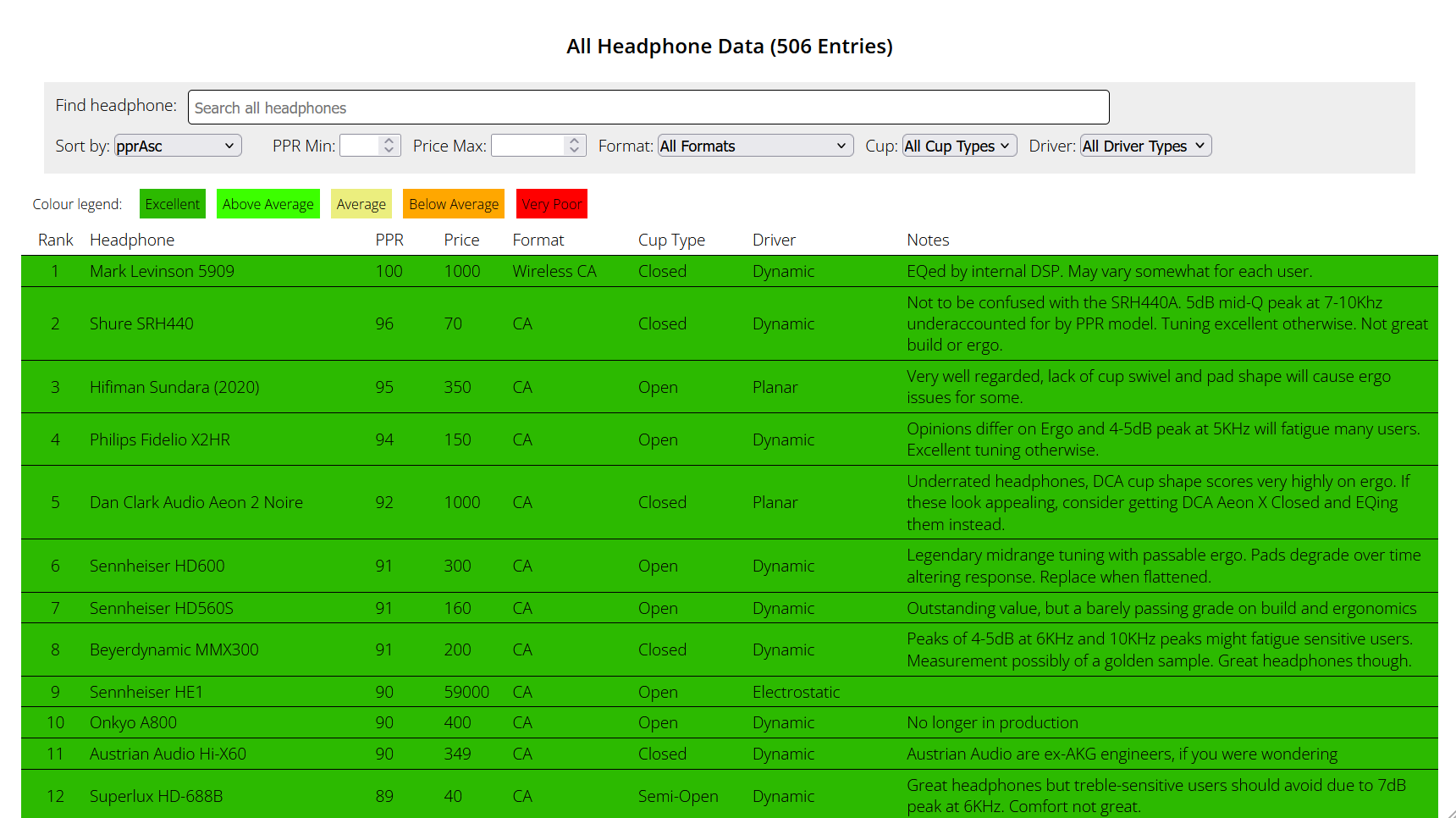Viewport: 1456px width, 818px height.
Task: Click the 59000 price cell
Action: coord(466,692)
